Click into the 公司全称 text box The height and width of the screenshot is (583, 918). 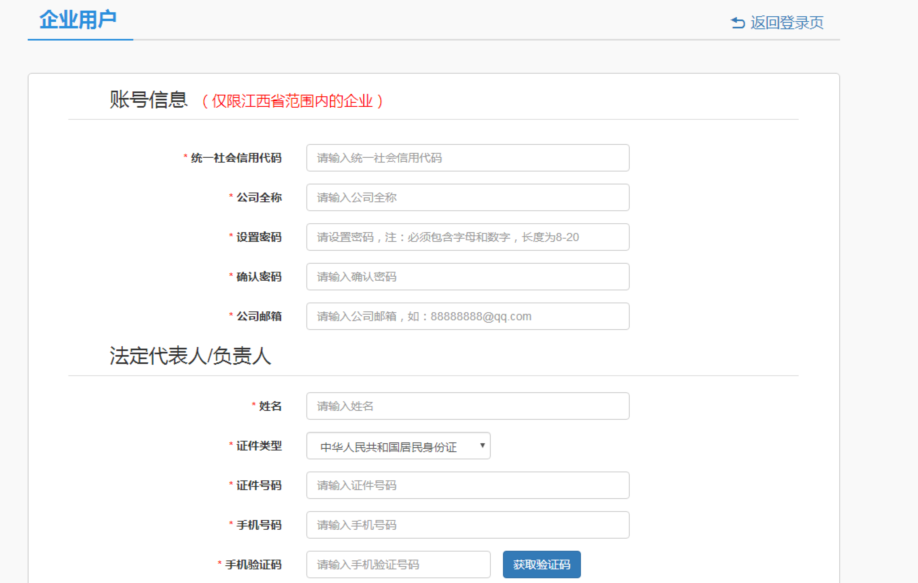pyautogui.click(x=467, y=198)
